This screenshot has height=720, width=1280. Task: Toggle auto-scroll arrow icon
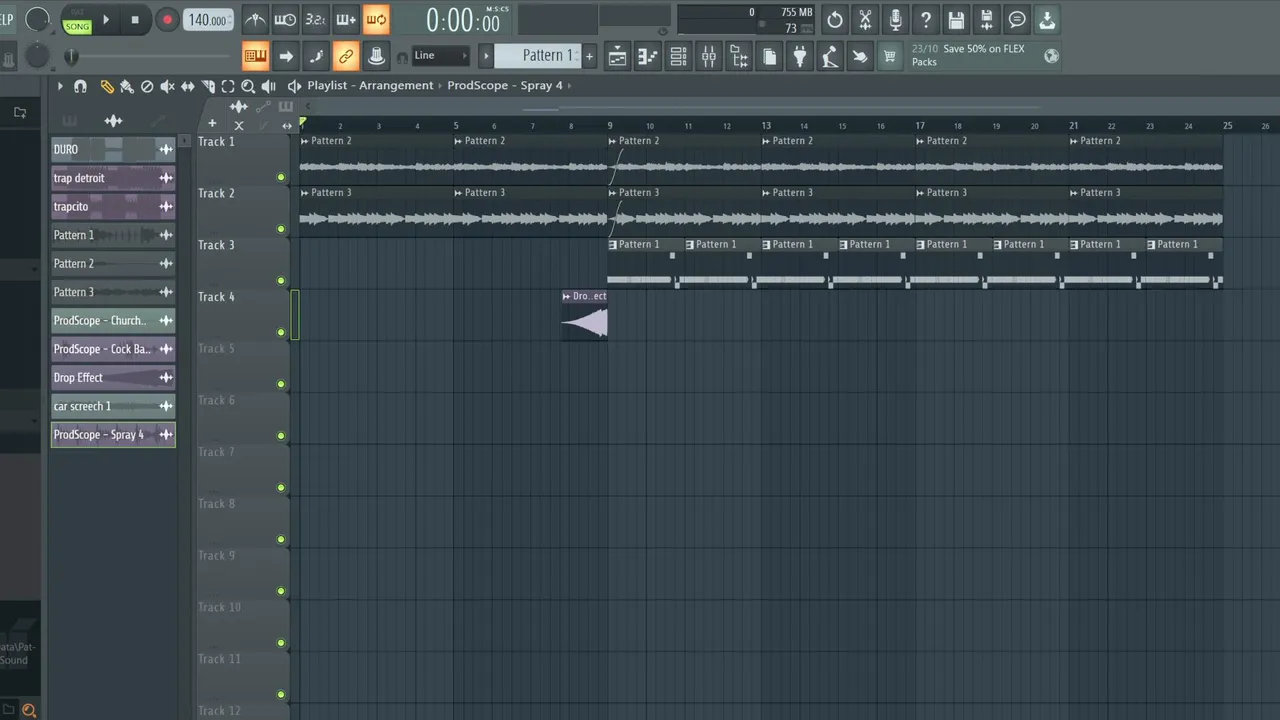pos(285,56)
